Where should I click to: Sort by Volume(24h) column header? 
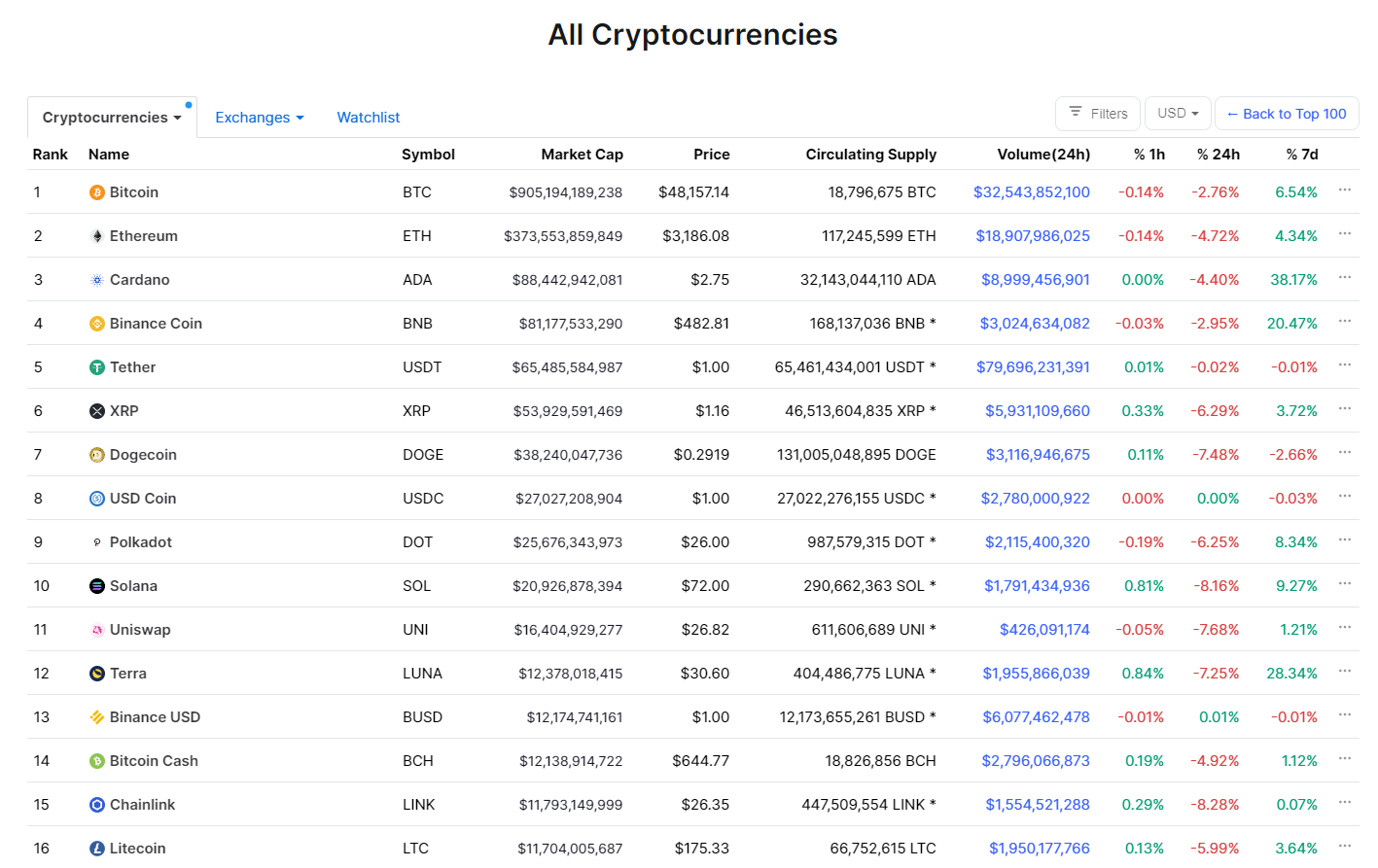point(1043,155)
